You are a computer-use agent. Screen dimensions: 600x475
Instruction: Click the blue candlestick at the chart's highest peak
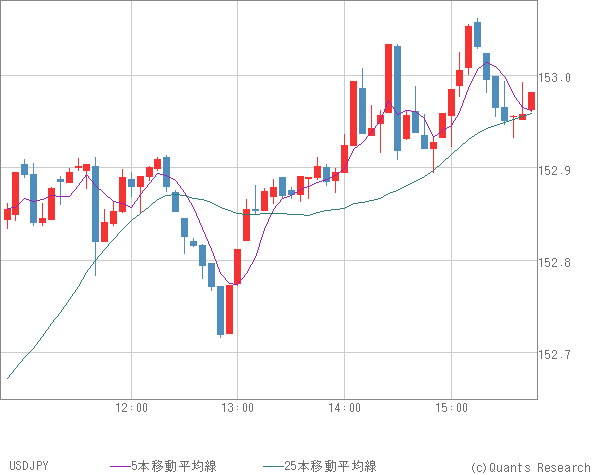click(x=477, y=35)
